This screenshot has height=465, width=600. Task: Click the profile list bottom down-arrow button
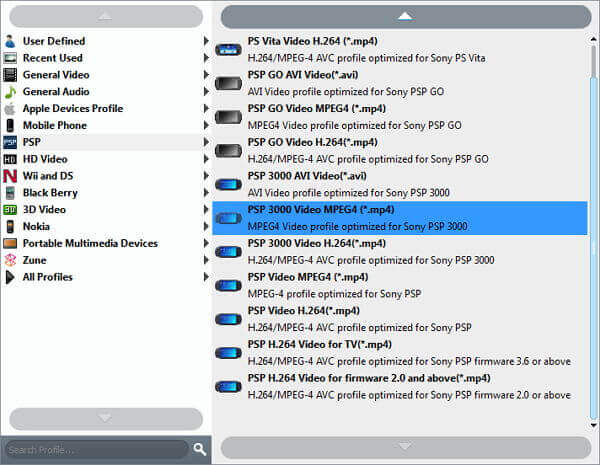click(x=406, y=447)
